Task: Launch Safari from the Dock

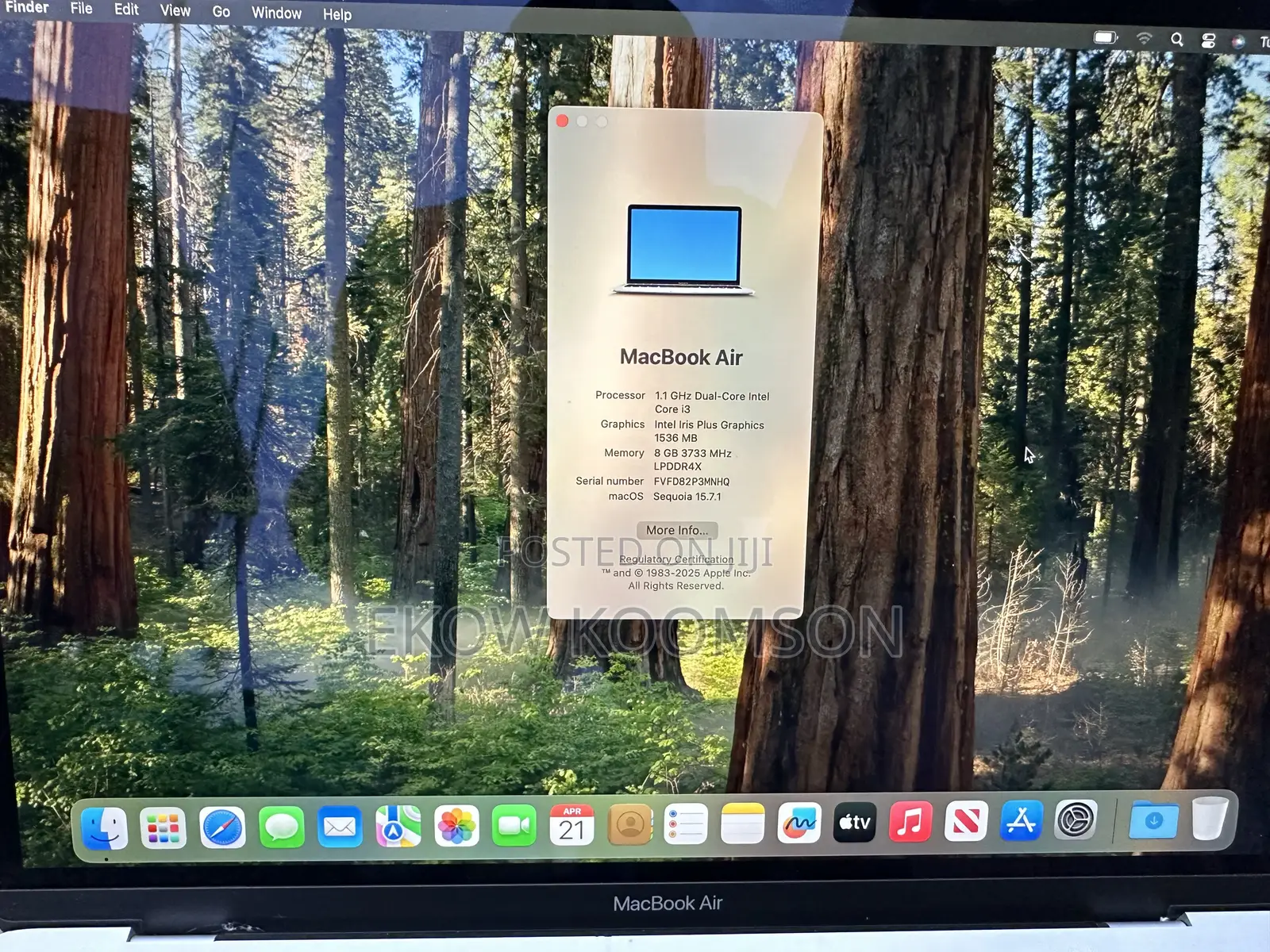Action: tap(222, 827)
